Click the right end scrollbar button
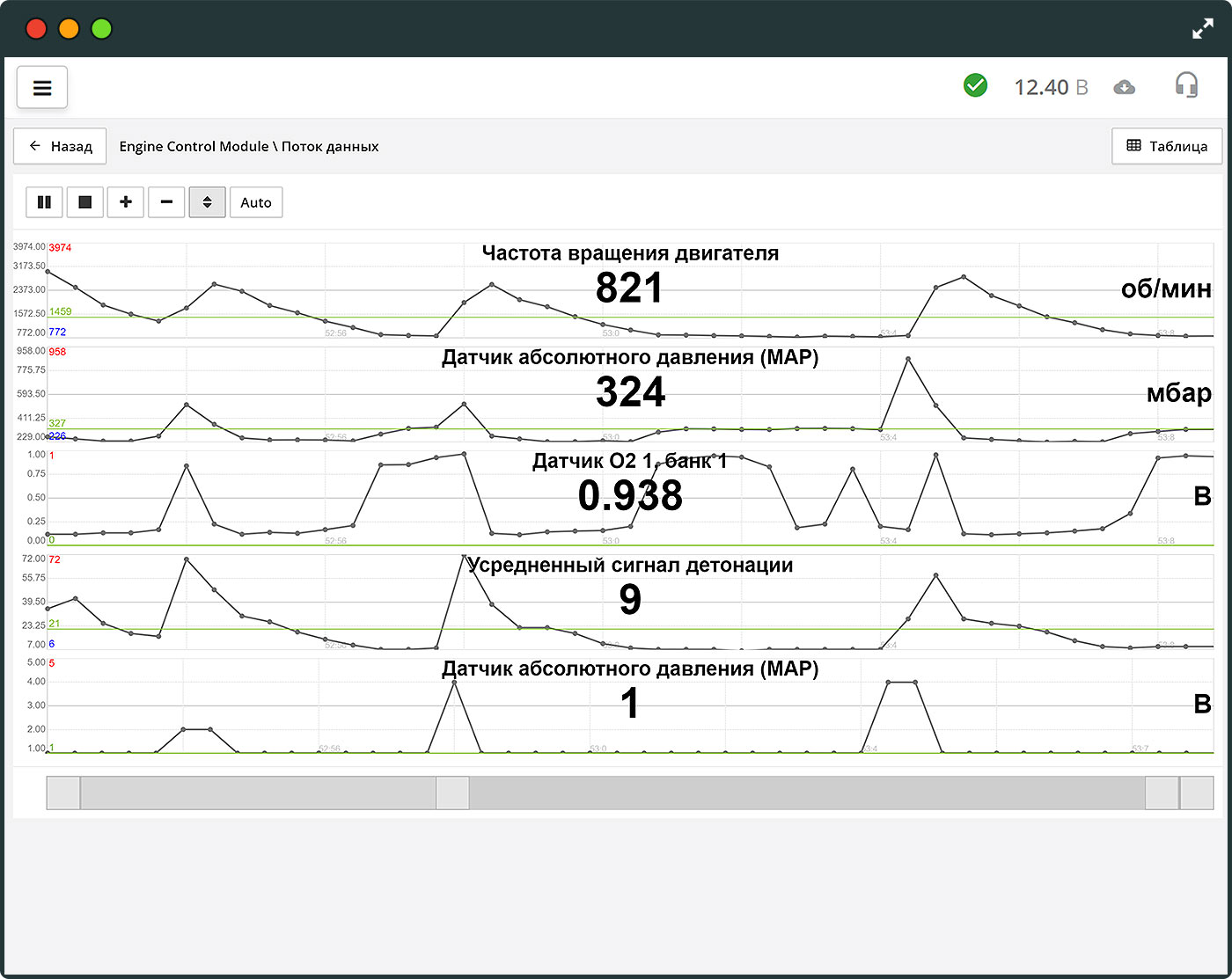 [x=1197, y=793]
